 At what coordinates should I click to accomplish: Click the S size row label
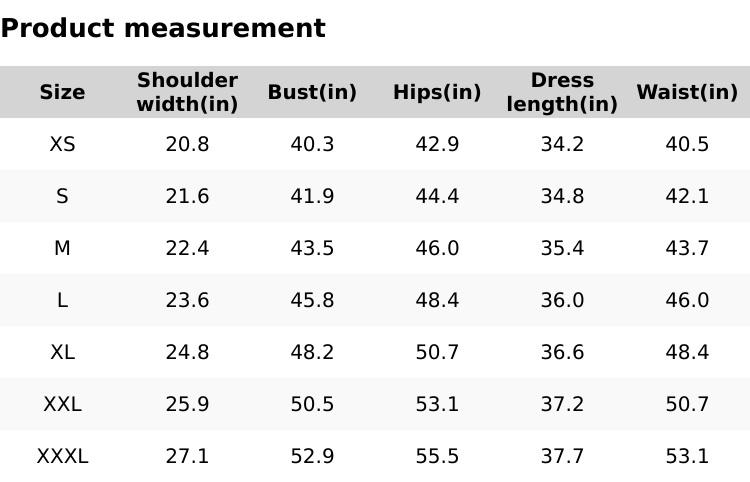point(62,196)
